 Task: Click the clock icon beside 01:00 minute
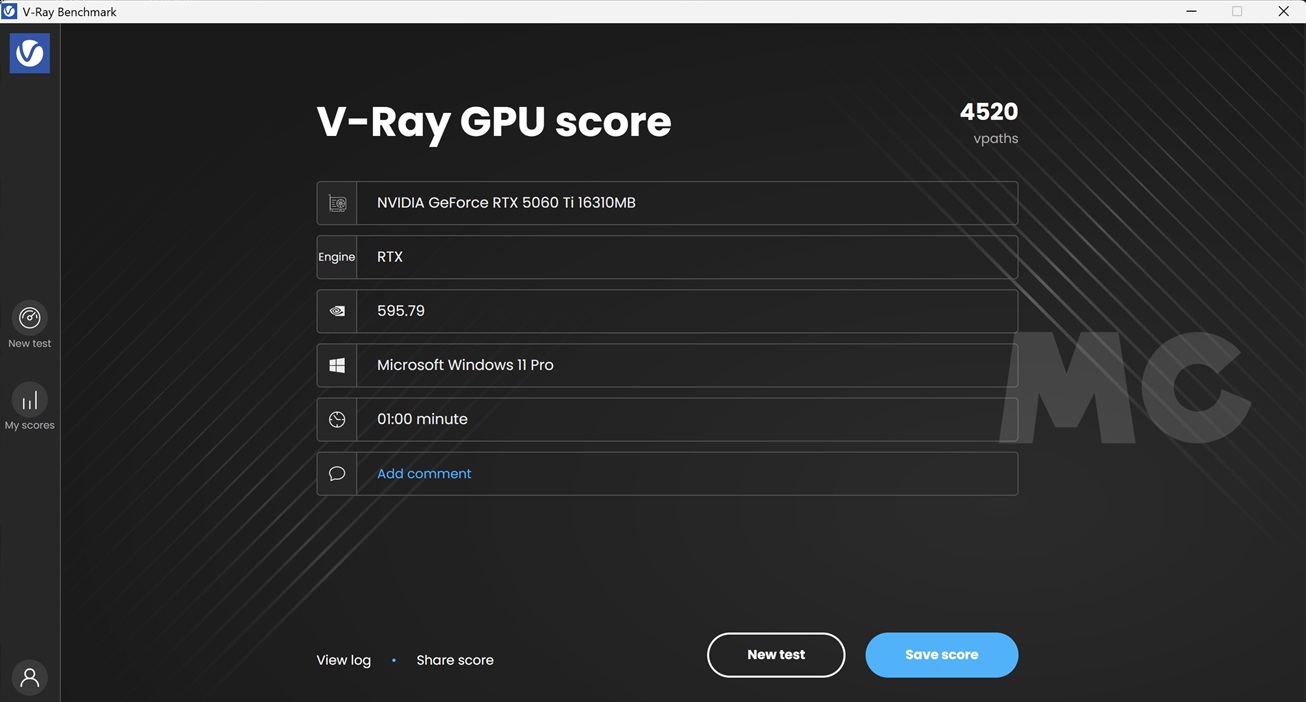click(x=337, y=420)
